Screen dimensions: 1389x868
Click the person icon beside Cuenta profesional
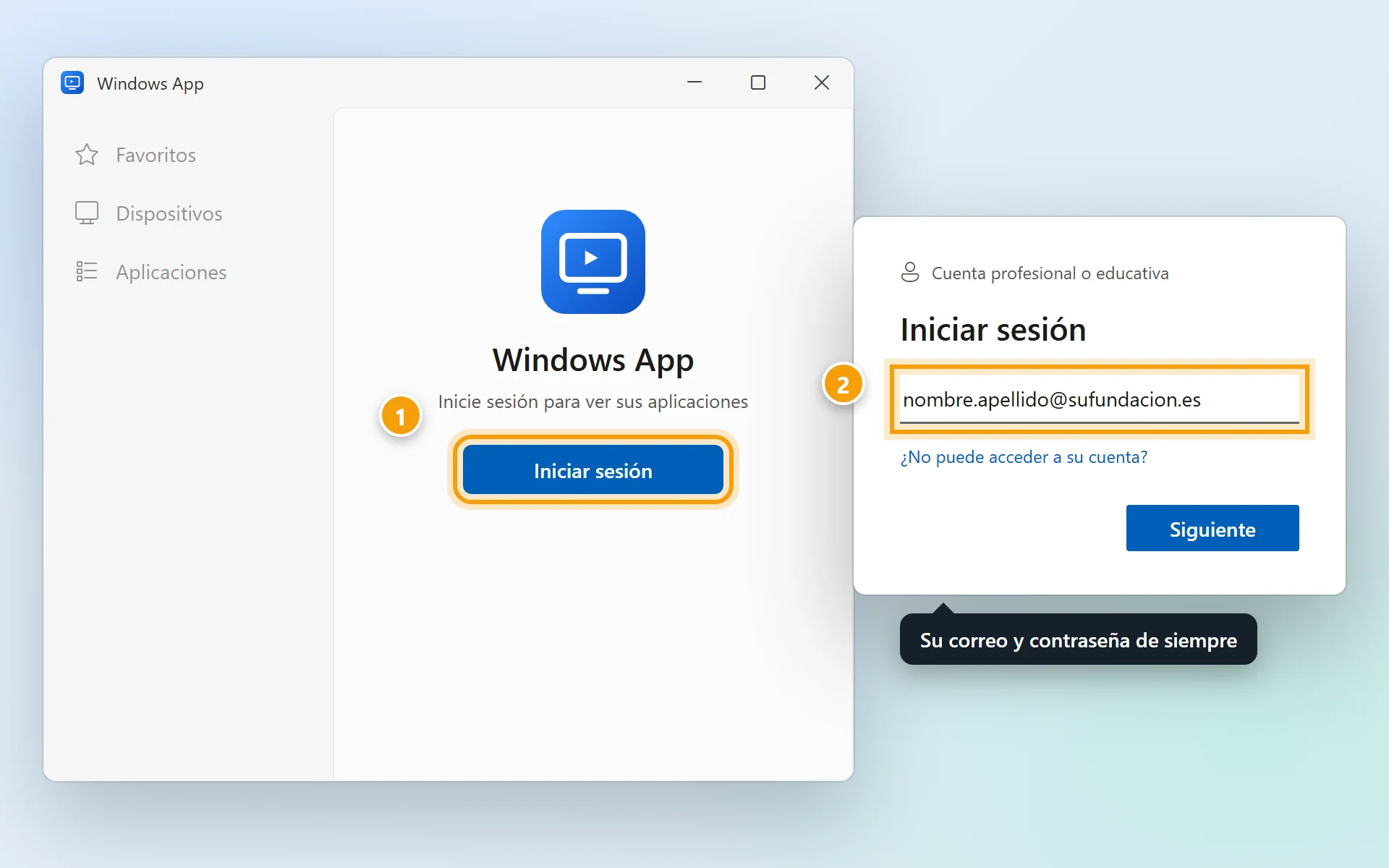(x=910, y=273)
